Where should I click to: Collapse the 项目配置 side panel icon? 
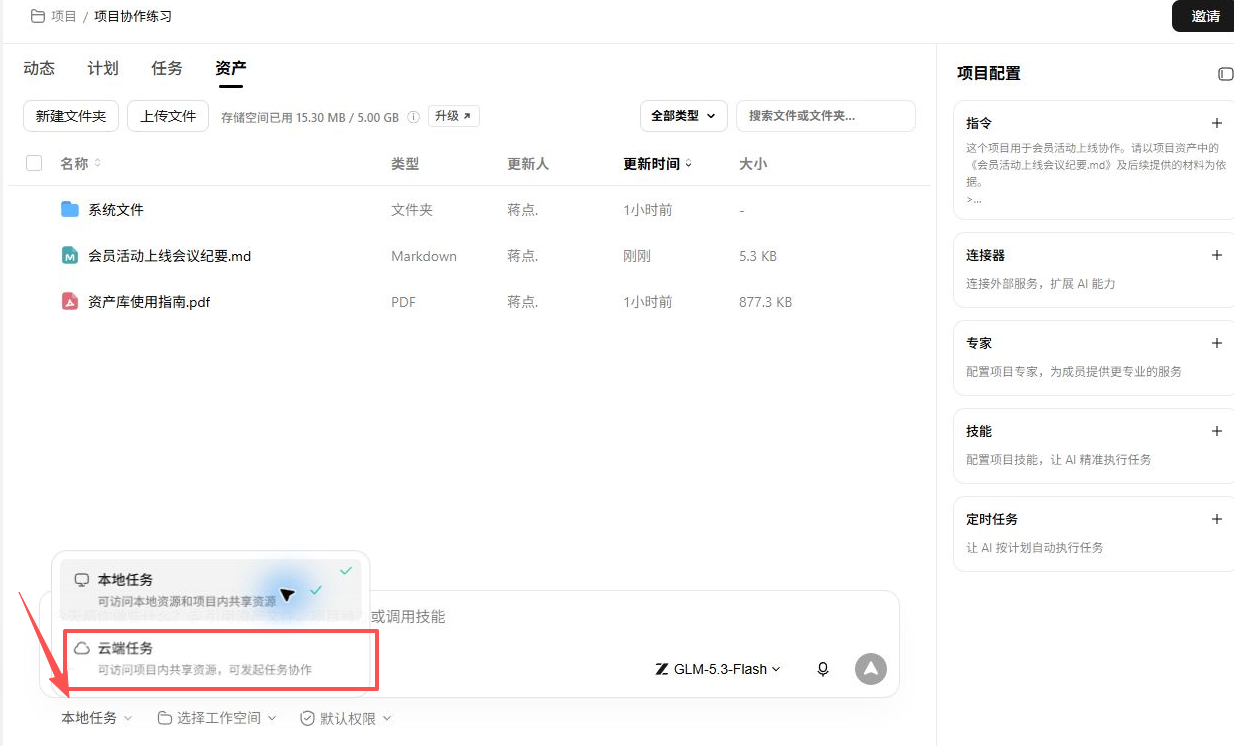pyautogui.click(x=1225, y=74)
